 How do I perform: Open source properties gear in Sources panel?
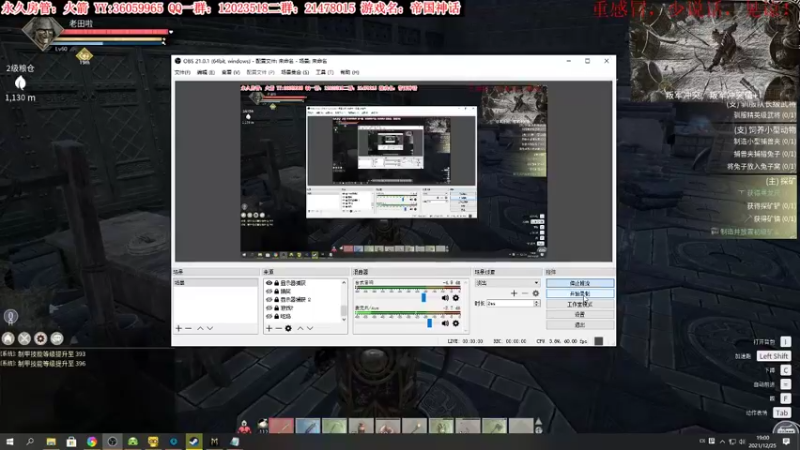[x=288, y=329]
